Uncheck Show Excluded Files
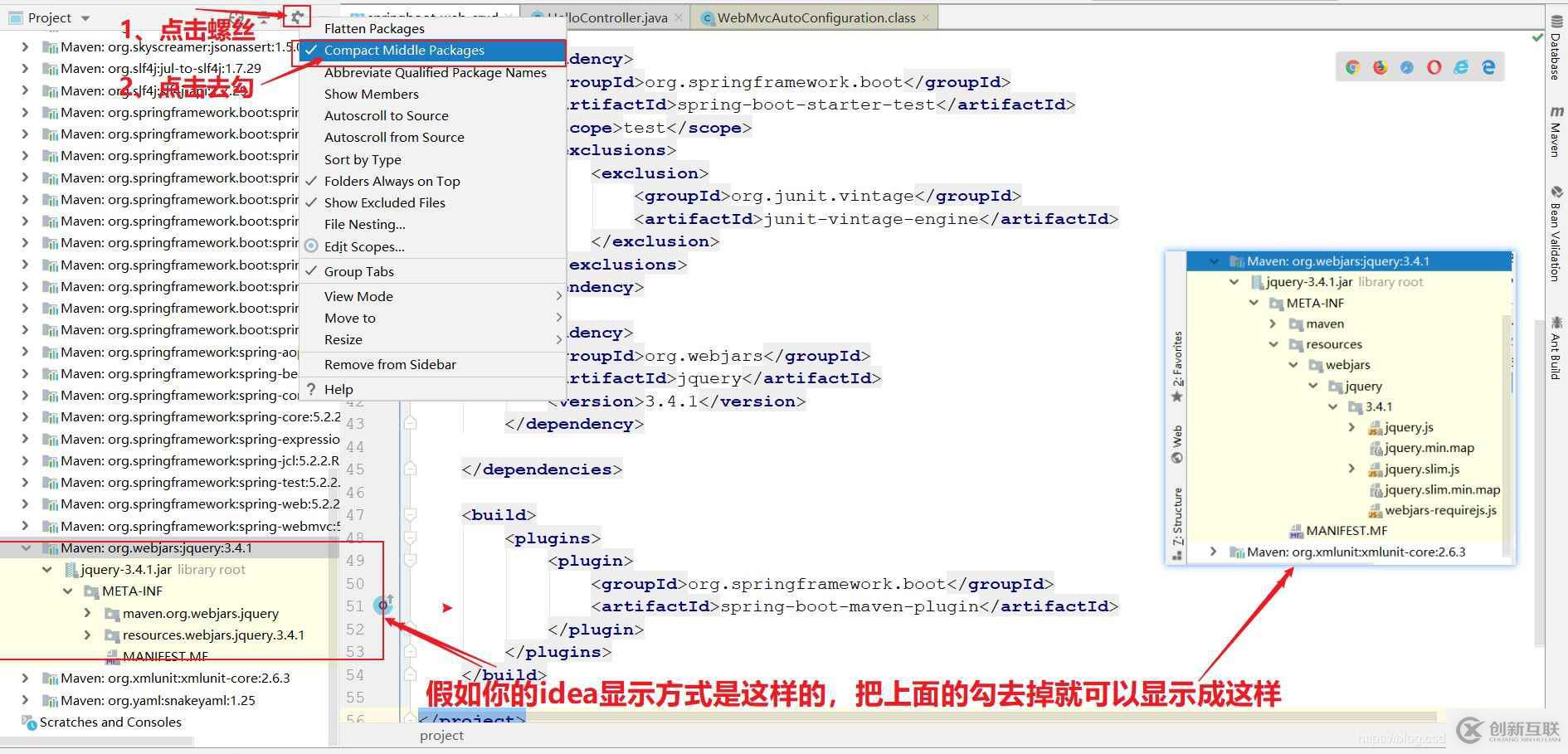This screenshot has width=1568, height=754. click(x=432, y=202)
